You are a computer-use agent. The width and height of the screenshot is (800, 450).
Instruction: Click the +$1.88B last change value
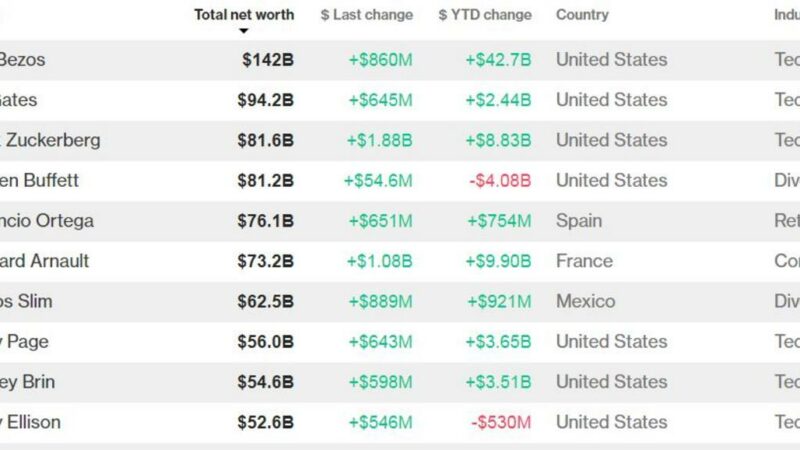[380, 140]
